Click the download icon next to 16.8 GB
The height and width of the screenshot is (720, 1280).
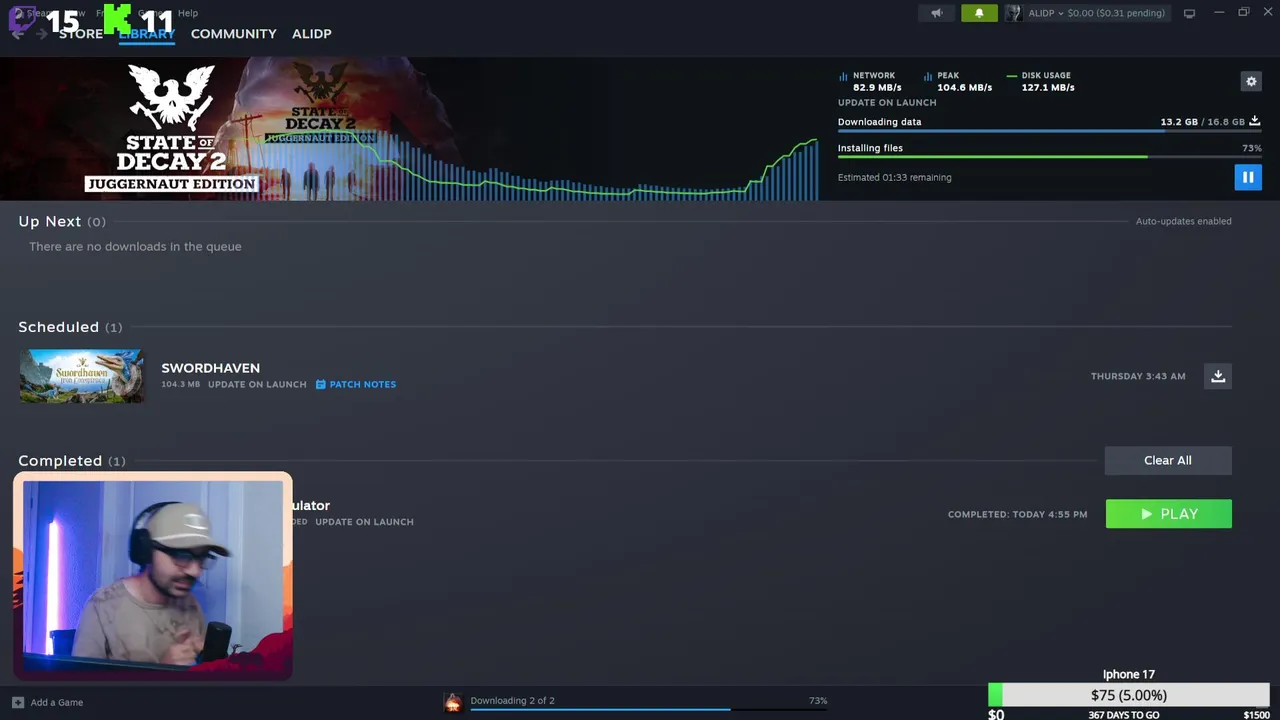tap(1254, 122)
